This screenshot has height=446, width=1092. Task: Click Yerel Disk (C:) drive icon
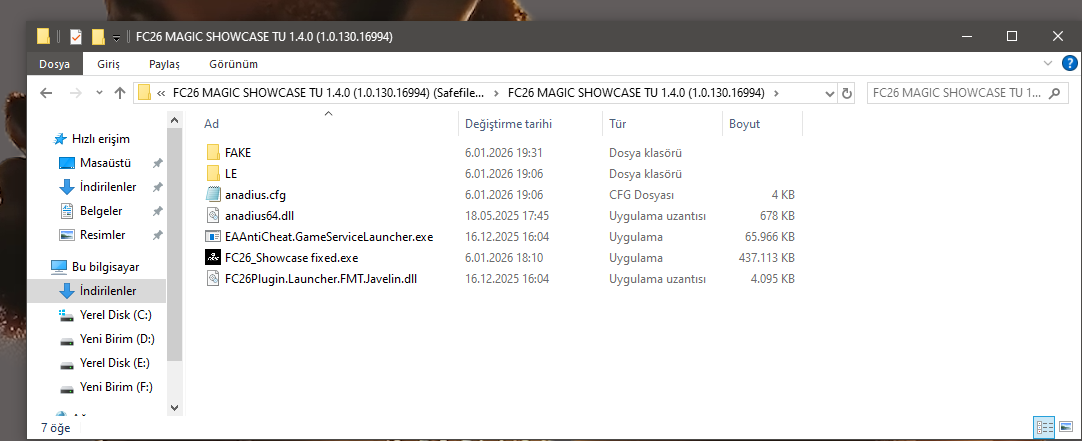67,315
